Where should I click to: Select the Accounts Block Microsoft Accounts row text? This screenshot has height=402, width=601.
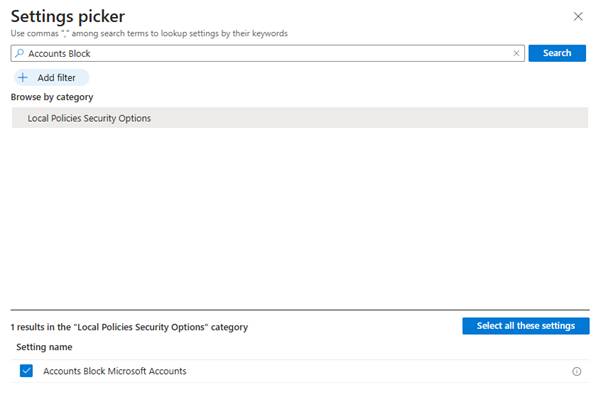[114, 371]
